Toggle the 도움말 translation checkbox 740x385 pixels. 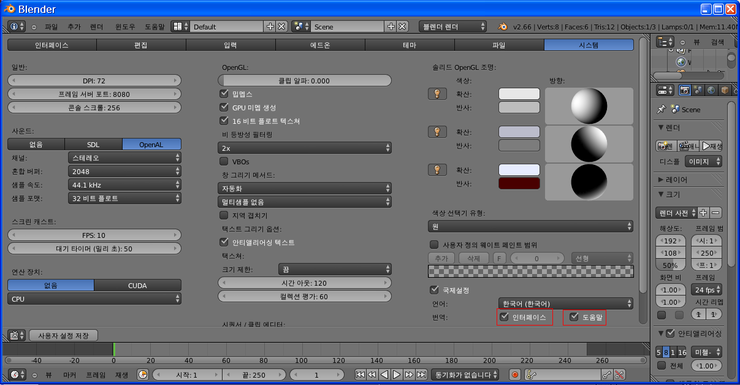574,317
